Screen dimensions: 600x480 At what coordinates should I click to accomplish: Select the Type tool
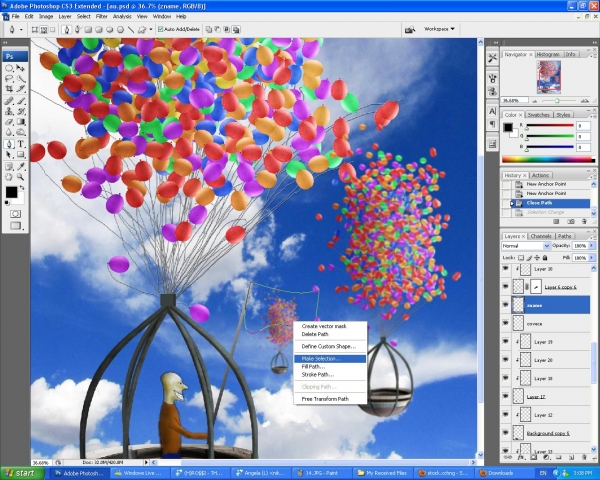pyautogui.click(x=21, y=144)
